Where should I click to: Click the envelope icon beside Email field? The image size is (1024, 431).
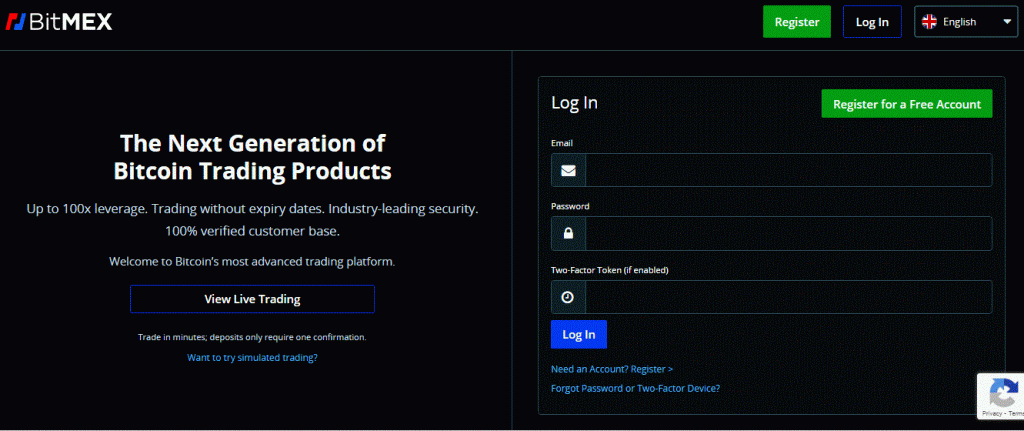point(568,170)
